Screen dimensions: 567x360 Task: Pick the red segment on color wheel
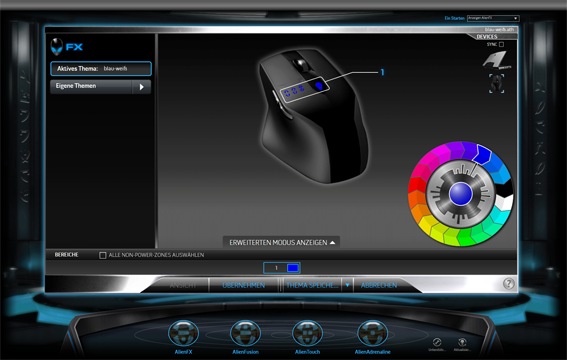click(x=417, y=184)
